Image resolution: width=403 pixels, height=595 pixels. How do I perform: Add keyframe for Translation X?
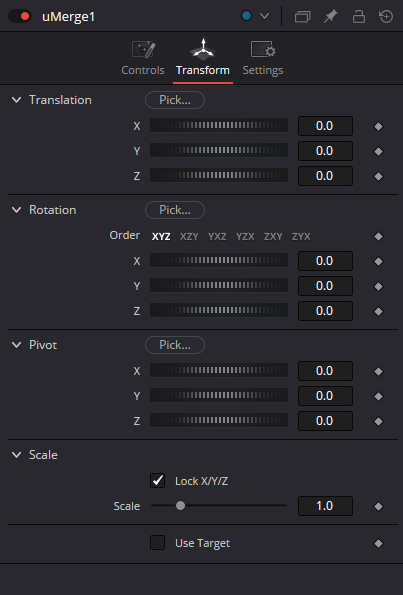tap(378, 126)
